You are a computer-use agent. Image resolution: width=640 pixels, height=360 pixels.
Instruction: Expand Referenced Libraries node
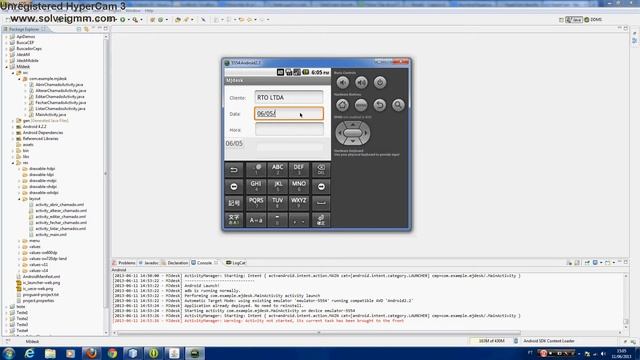(13, 139)
